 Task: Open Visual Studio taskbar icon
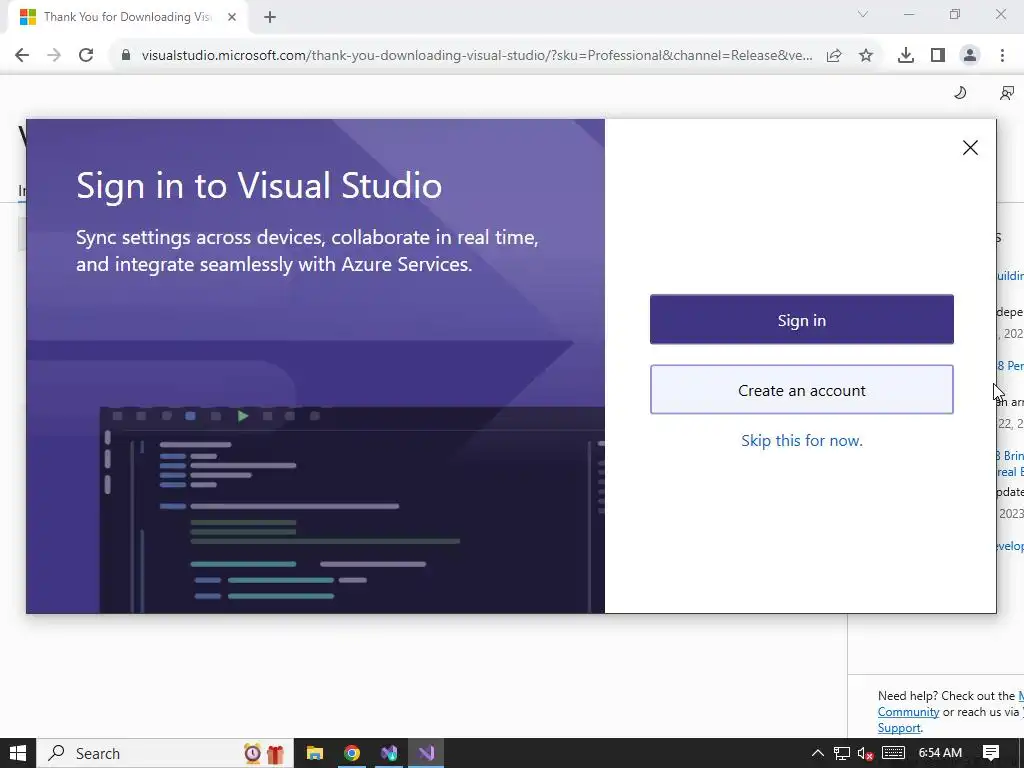point(426,753)
